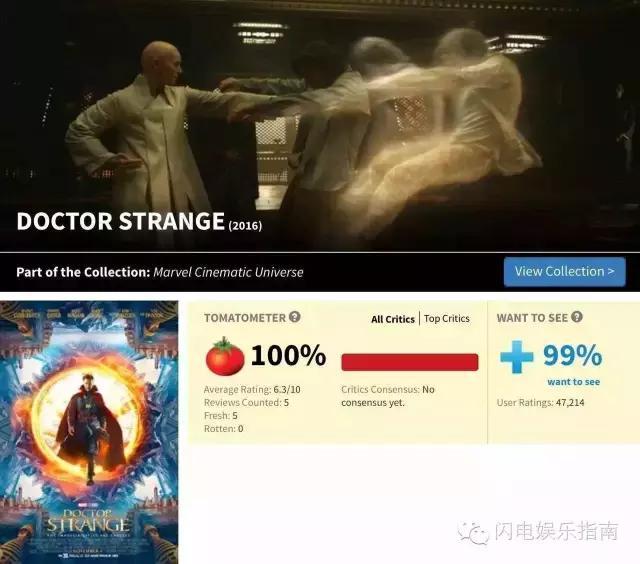Click the WeChat logo watermark icon
This screenshot has height=564, width=640.
(473, 532)
